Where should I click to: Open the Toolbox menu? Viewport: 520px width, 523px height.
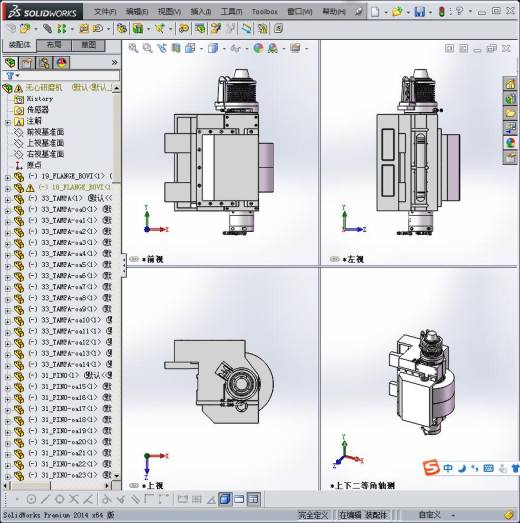(x=265, y=12)
